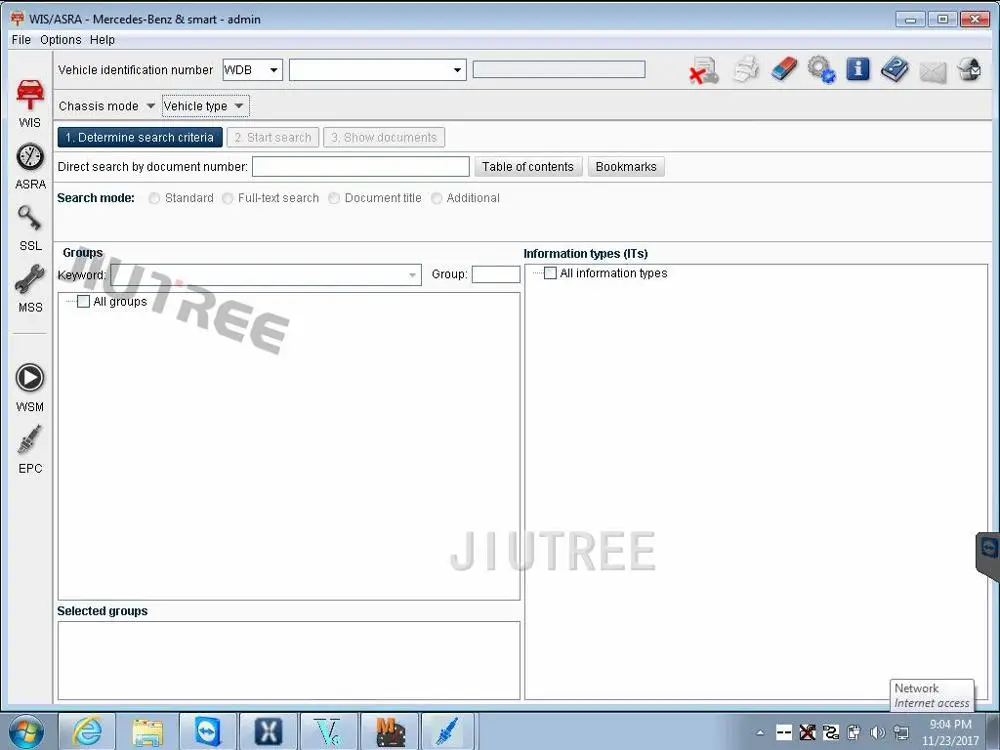
Task: Launch WSM from the sidebar
Action: click(x=30, y=388)
